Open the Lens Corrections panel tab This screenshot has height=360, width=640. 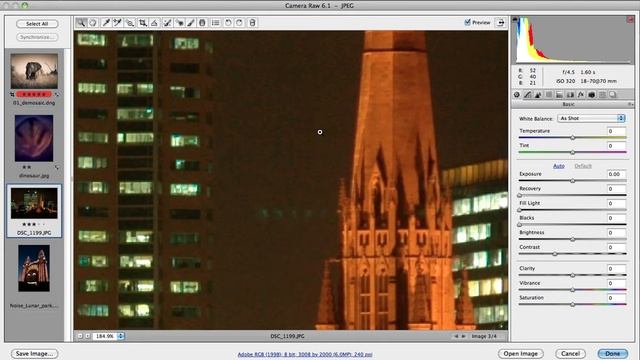570,95
